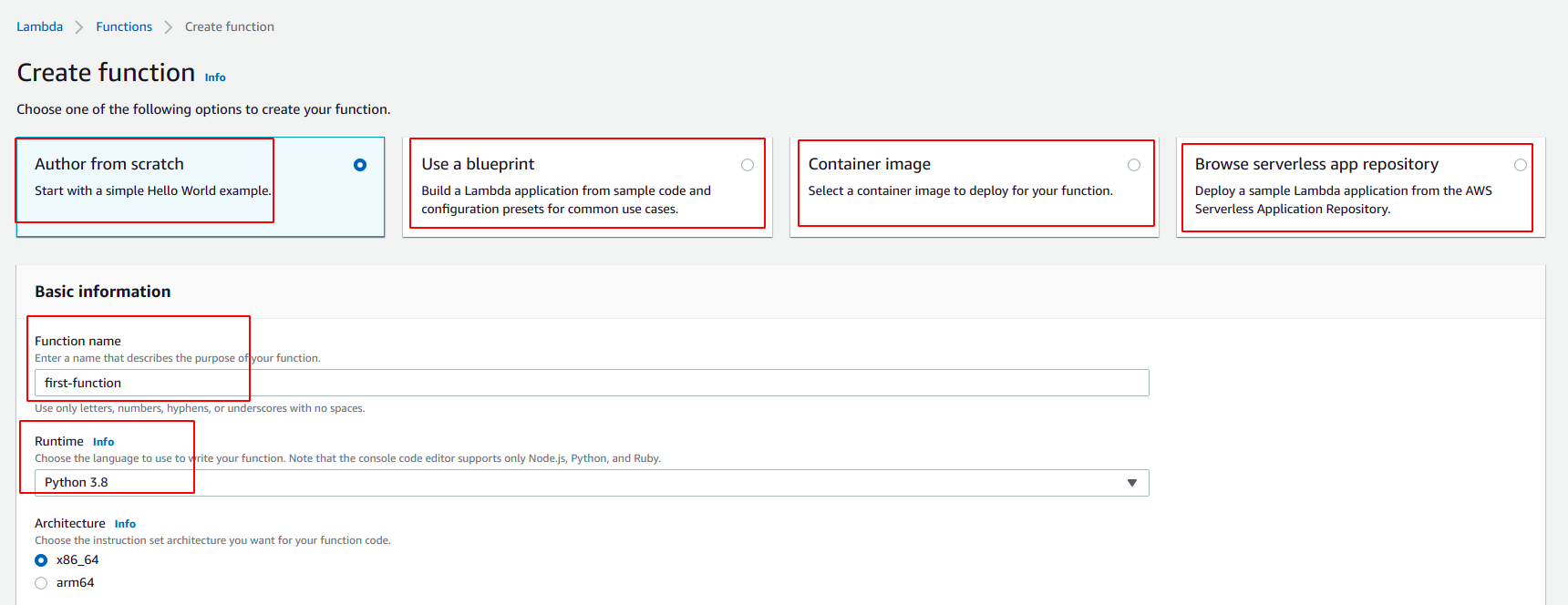This screenshot has width=1568, height=605.
Task: Go to Lambda in the breadcrumb
Action: [x=39, y=27]
